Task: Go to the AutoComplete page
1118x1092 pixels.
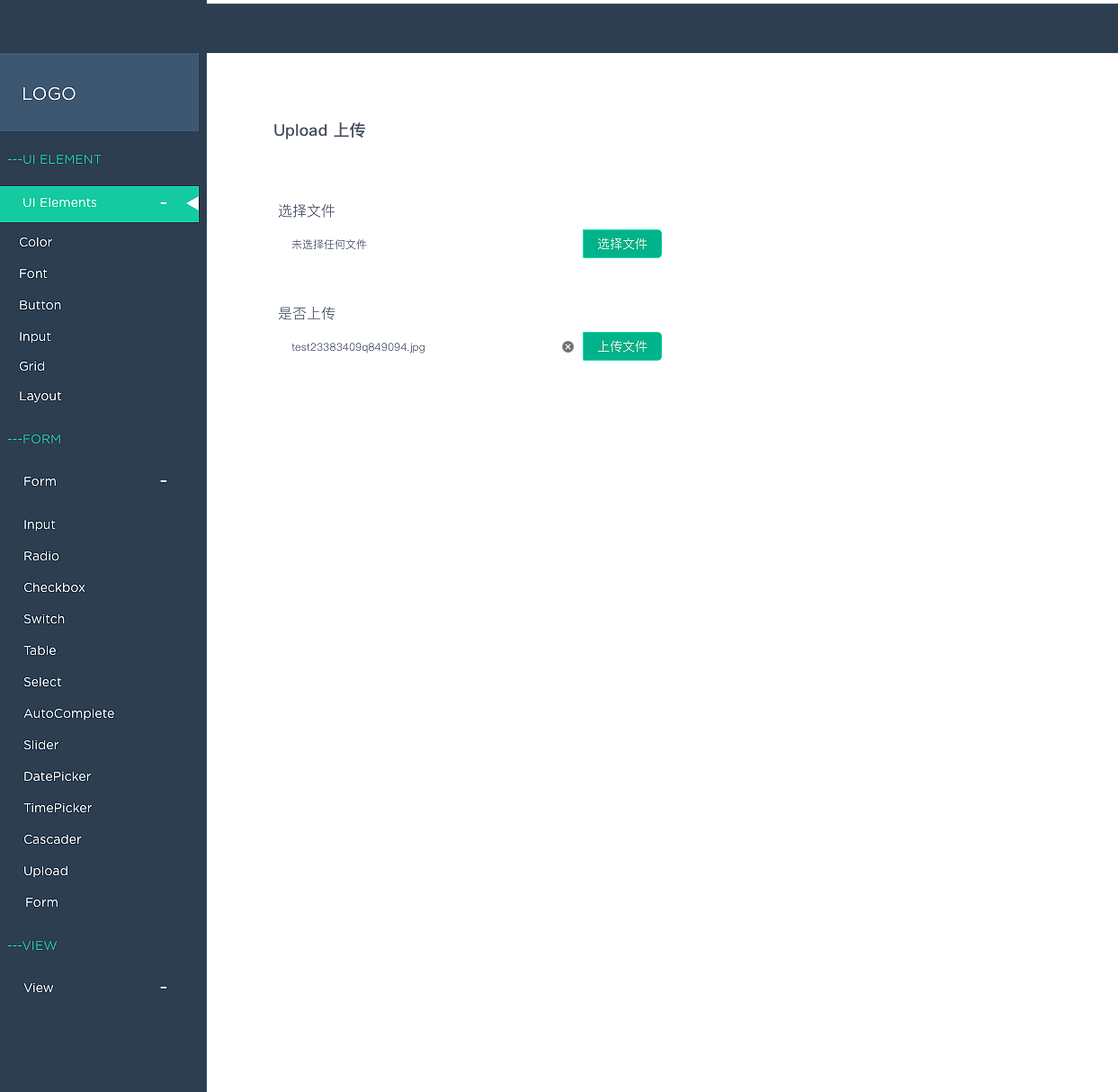Action: 69,713
